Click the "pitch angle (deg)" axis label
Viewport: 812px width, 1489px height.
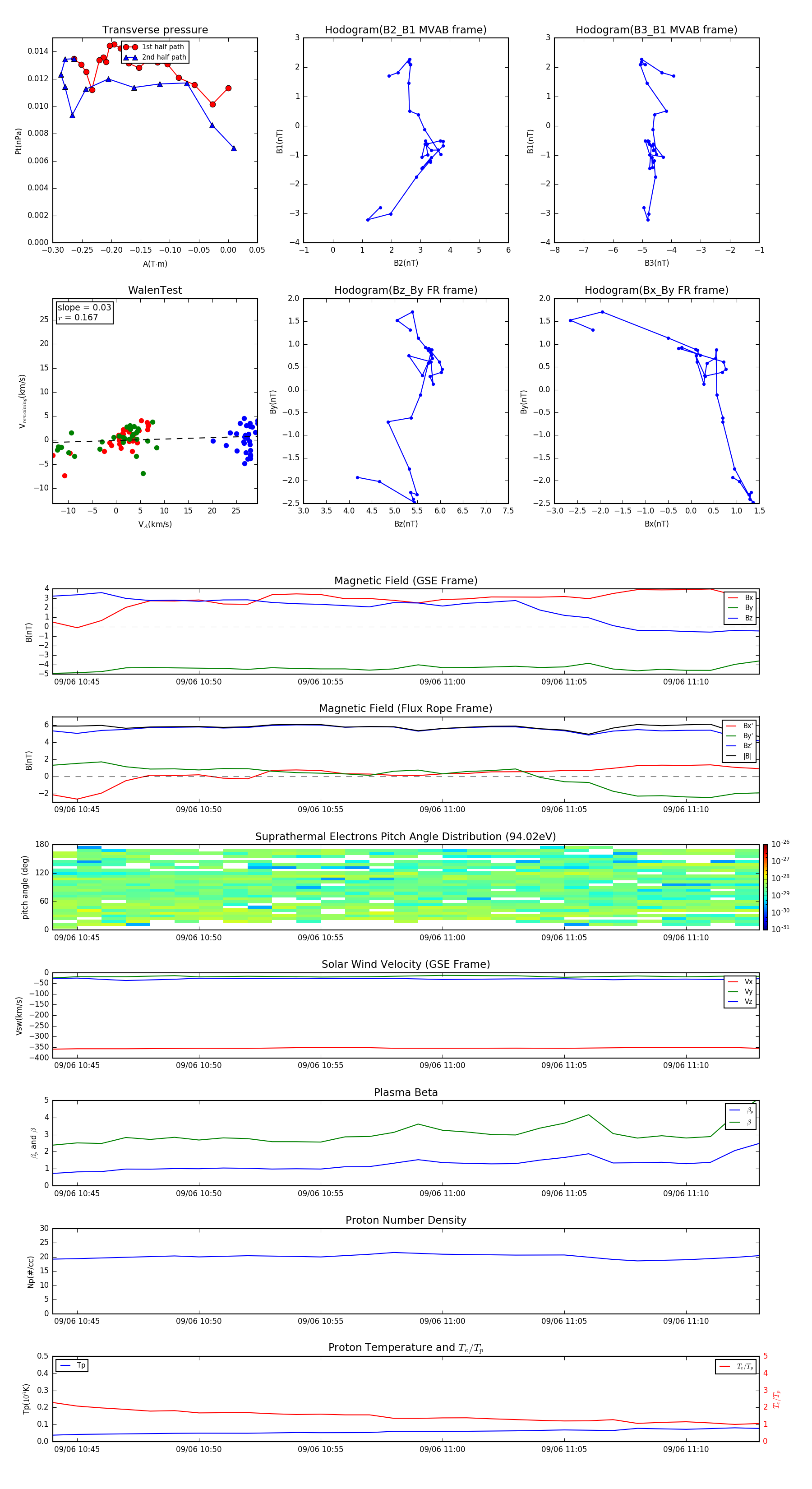[25, 887]
